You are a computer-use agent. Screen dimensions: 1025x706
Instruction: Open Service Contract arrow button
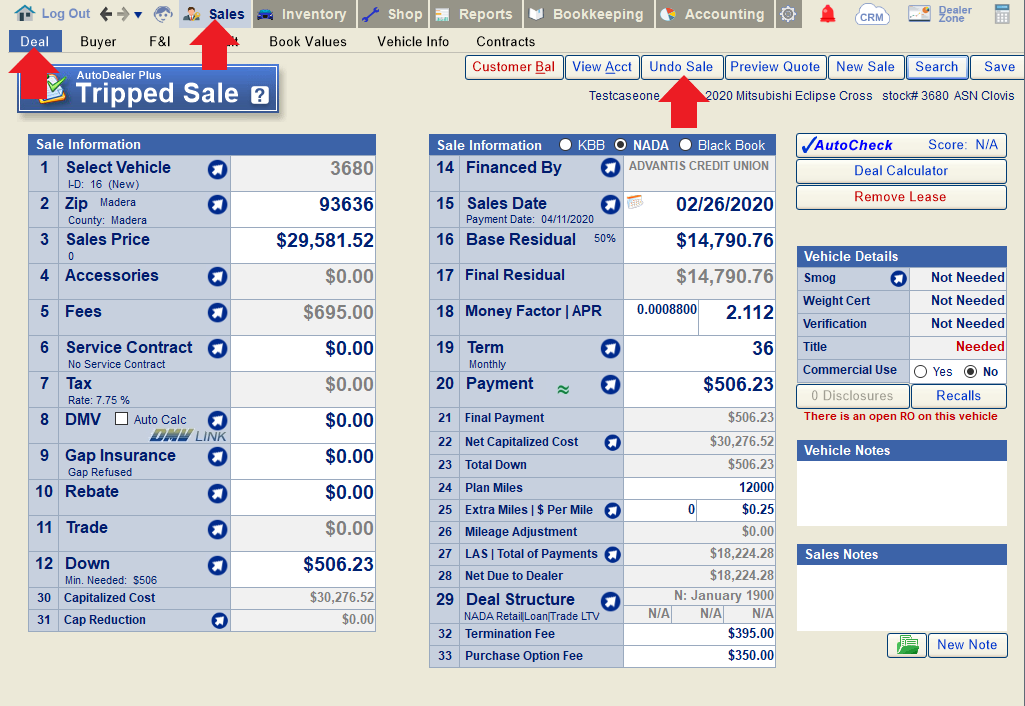coord(217,349)
